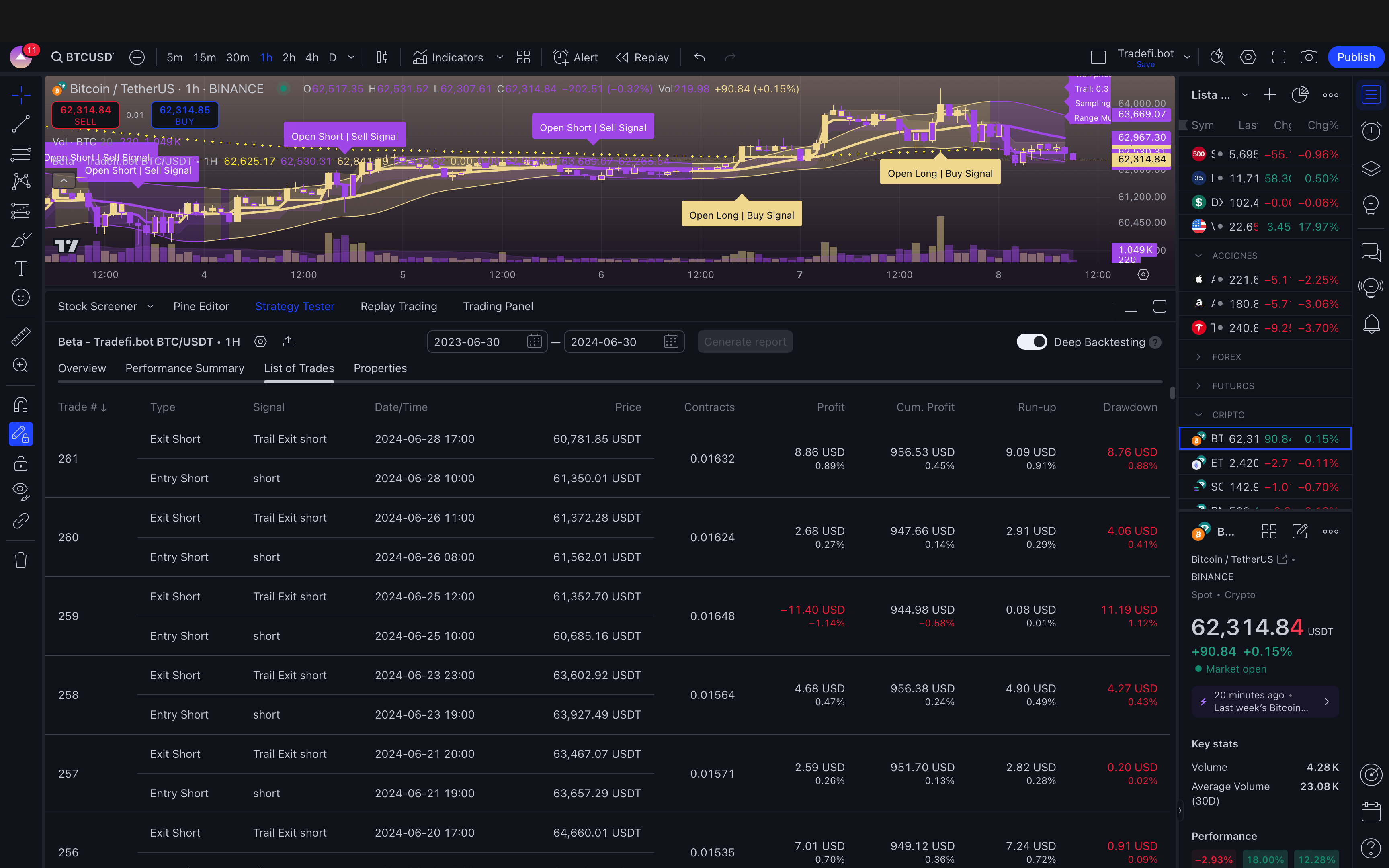Click the Publish button
This screenshot has height=868, width=1389.
coord(1355,57)
